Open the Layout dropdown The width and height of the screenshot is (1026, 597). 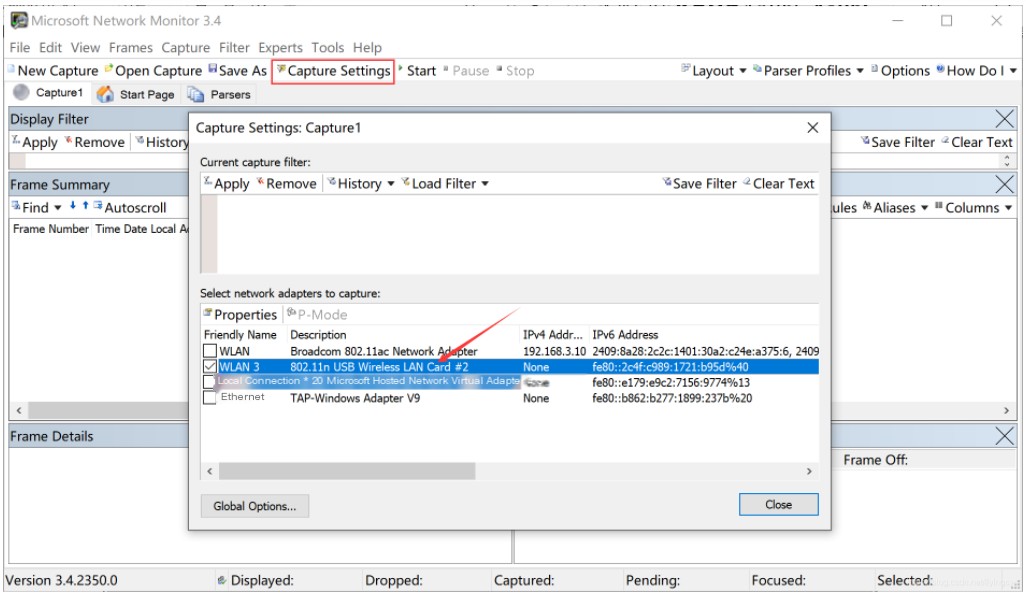[x=714, y=71]
